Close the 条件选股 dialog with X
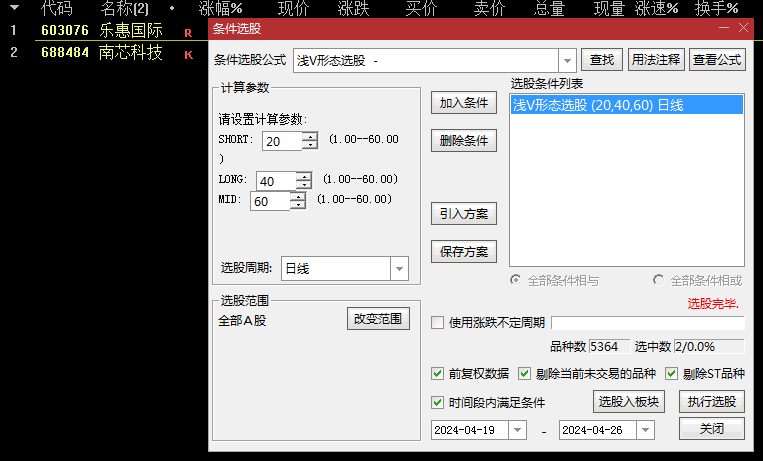The height and width of the screenshot is (461, 763). click(744, 28)
